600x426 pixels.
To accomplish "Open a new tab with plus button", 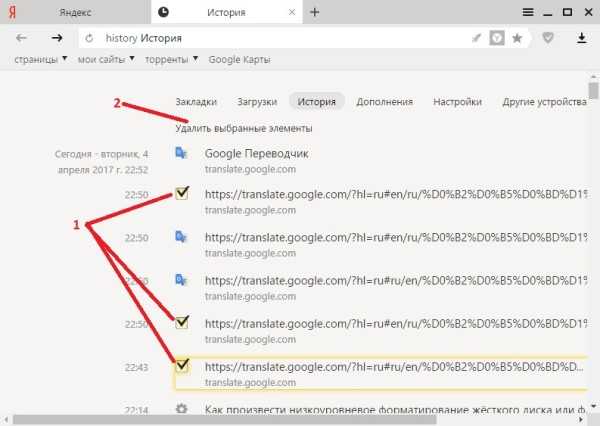I will pyautogui.click(x=315, y=12).
